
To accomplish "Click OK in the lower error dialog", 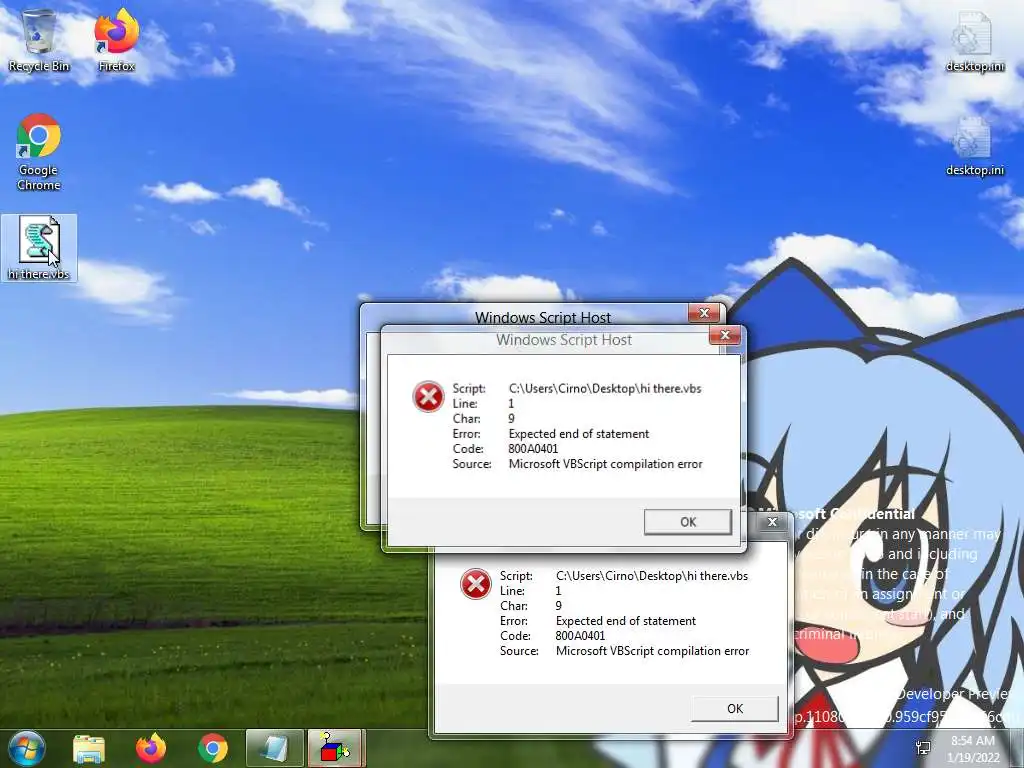I will (735, 709).
